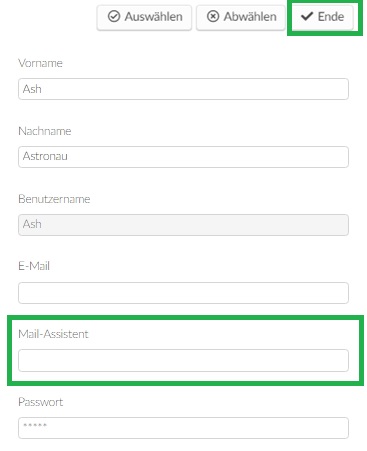This screenshot has height=451, width=367.
Task: Select the greyed-out Benutzername field
Action: (183, 225)
